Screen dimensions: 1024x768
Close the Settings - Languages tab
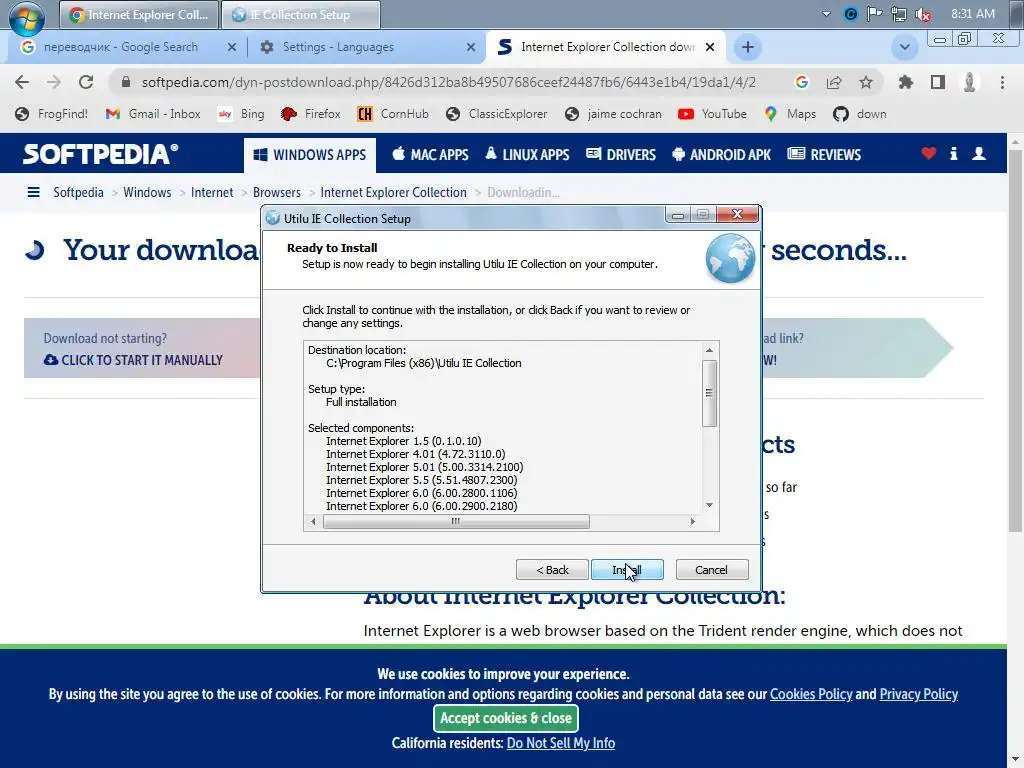tap(471, 47)
